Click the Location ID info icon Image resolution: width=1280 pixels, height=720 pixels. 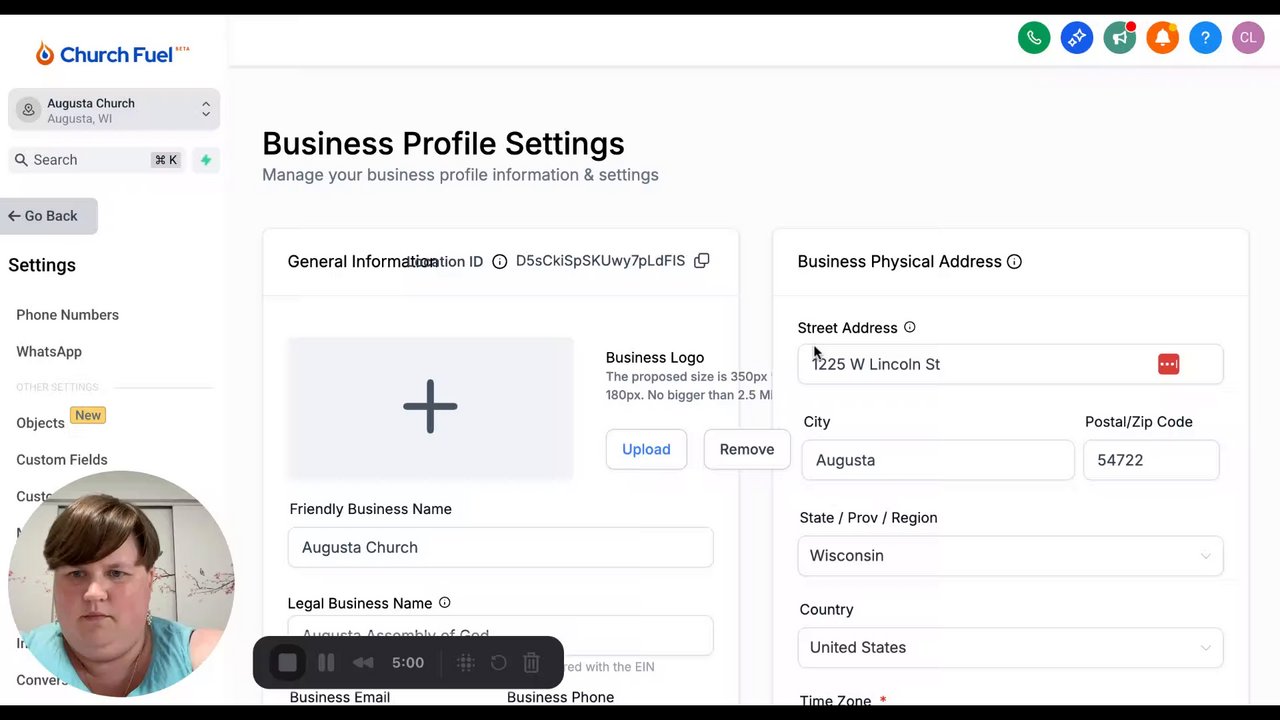[x=500, y=262]
